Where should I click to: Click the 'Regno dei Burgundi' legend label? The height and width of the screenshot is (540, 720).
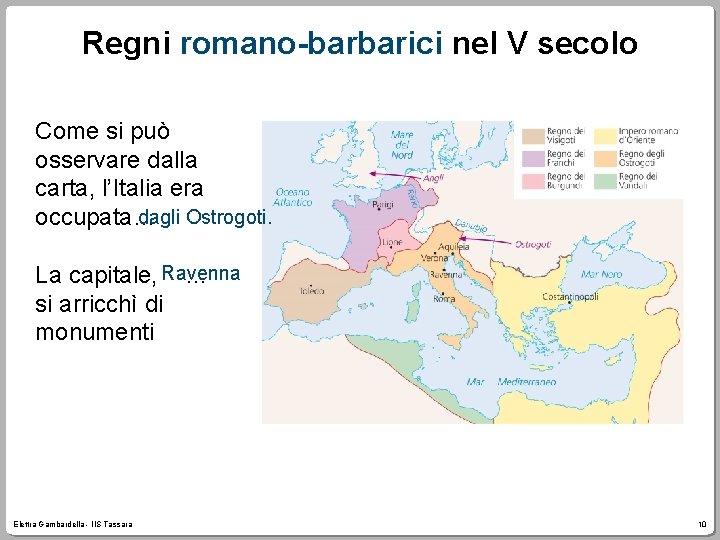coord(566,181)
